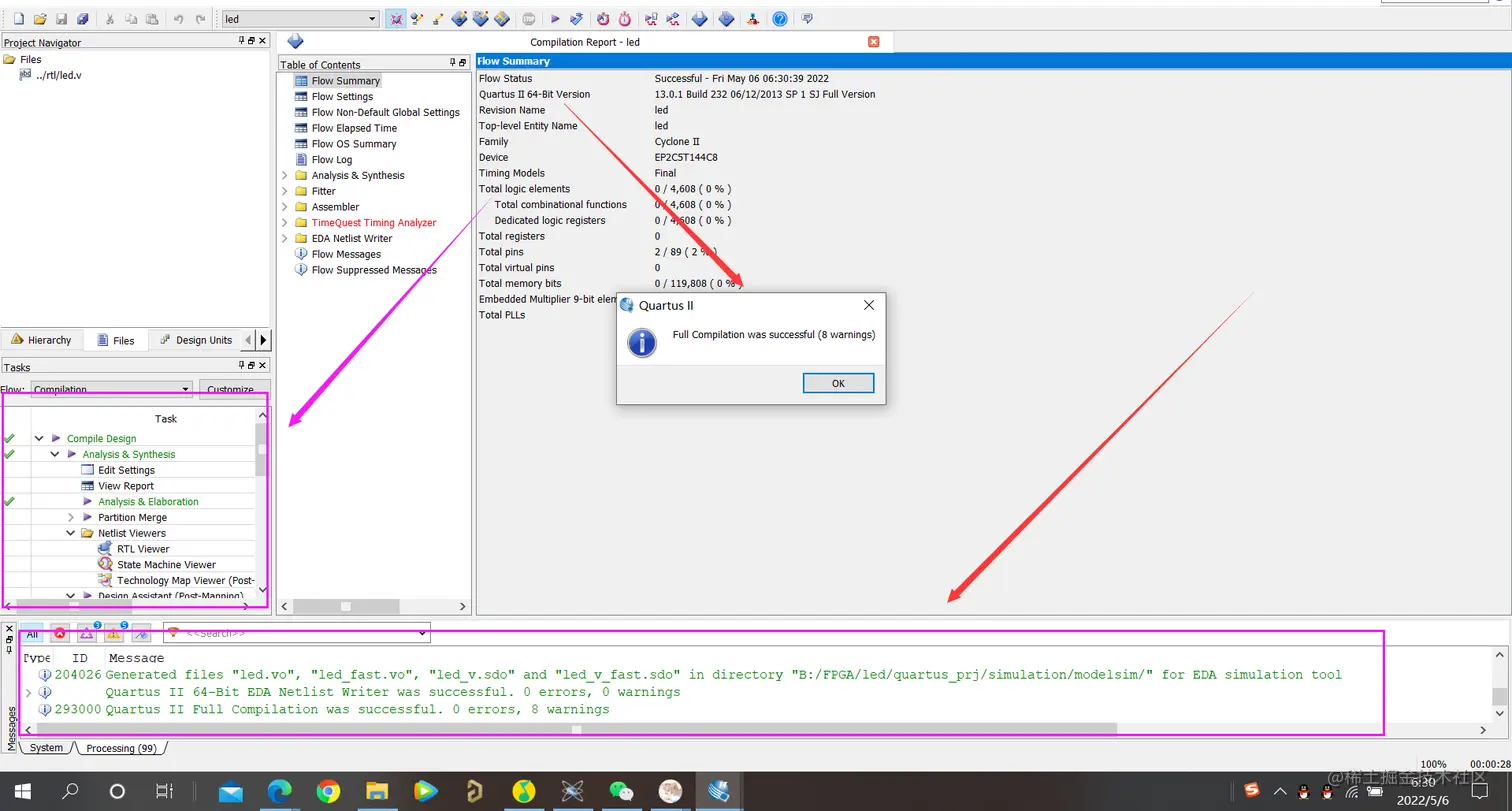1512x811 pixels.
Task: Expand the Fitter report folder
Action: tap(284, 191)
